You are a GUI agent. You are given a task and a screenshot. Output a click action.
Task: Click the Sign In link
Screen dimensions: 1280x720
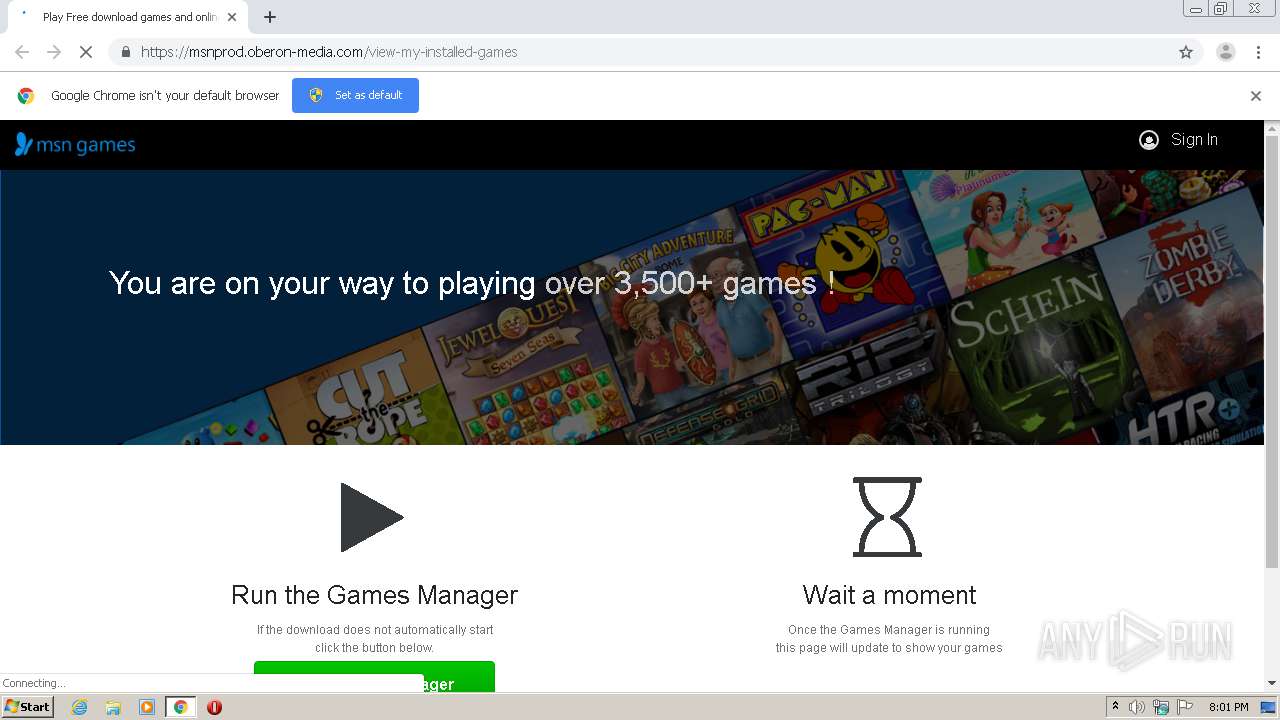tap(1194, 140)
